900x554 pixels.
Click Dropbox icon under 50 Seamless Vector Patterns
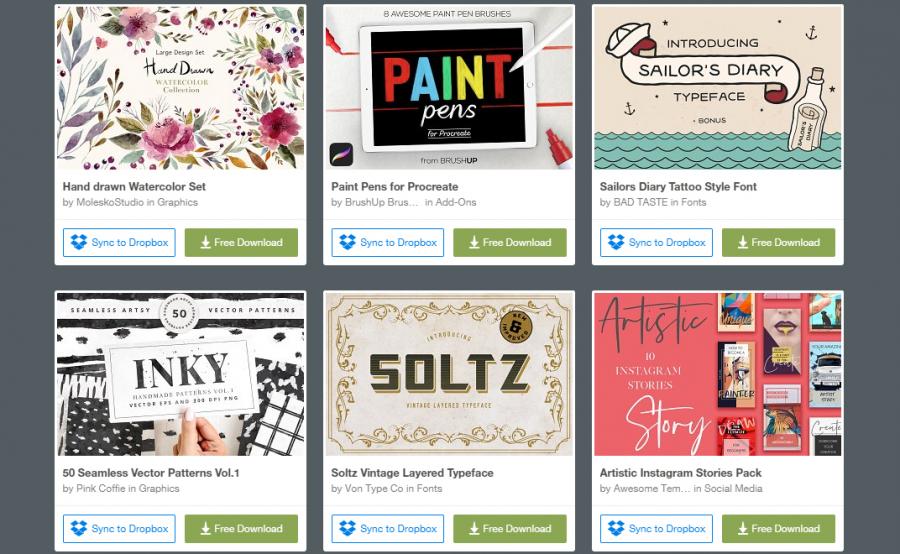(x=79, y=528)
